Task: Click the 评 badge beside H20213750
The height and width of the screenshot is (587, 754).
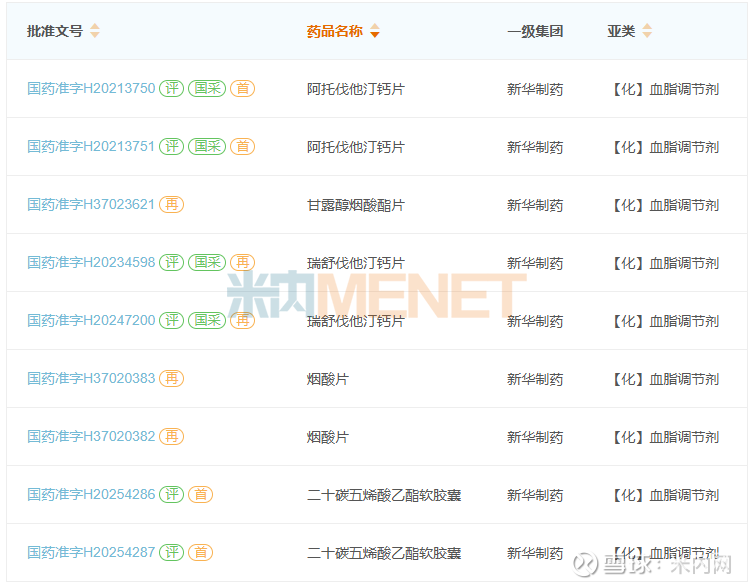Action: click(x=172, y=89)
